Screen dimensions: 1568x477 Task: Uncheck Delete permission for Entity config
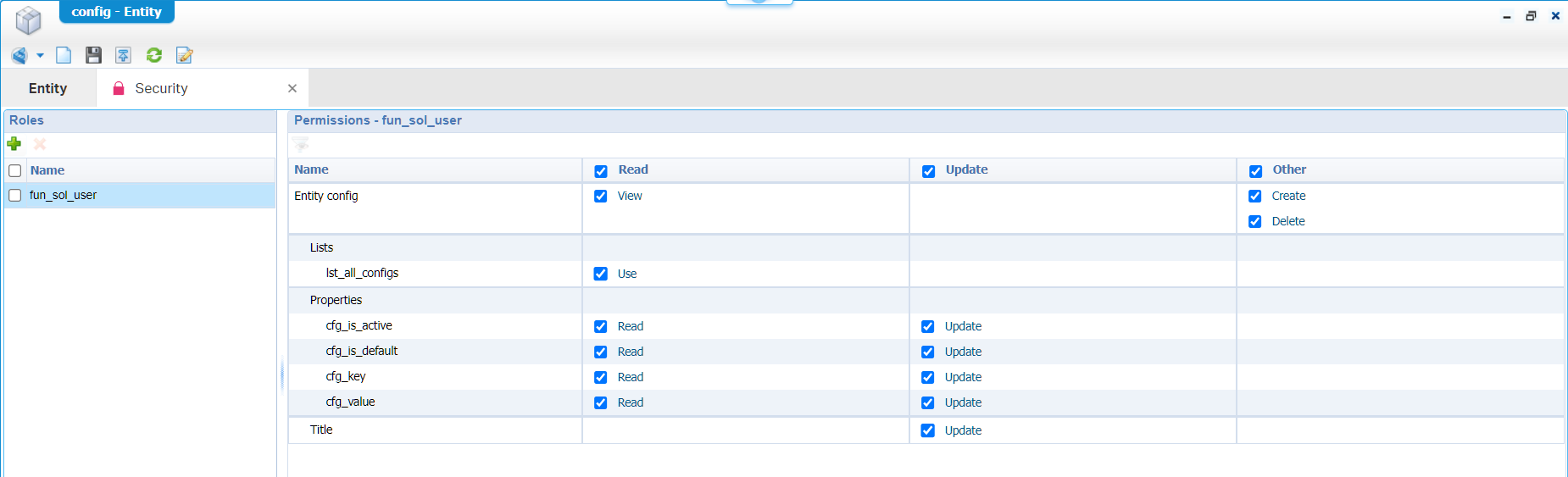pyautogui.click(x=1255, y=222)
